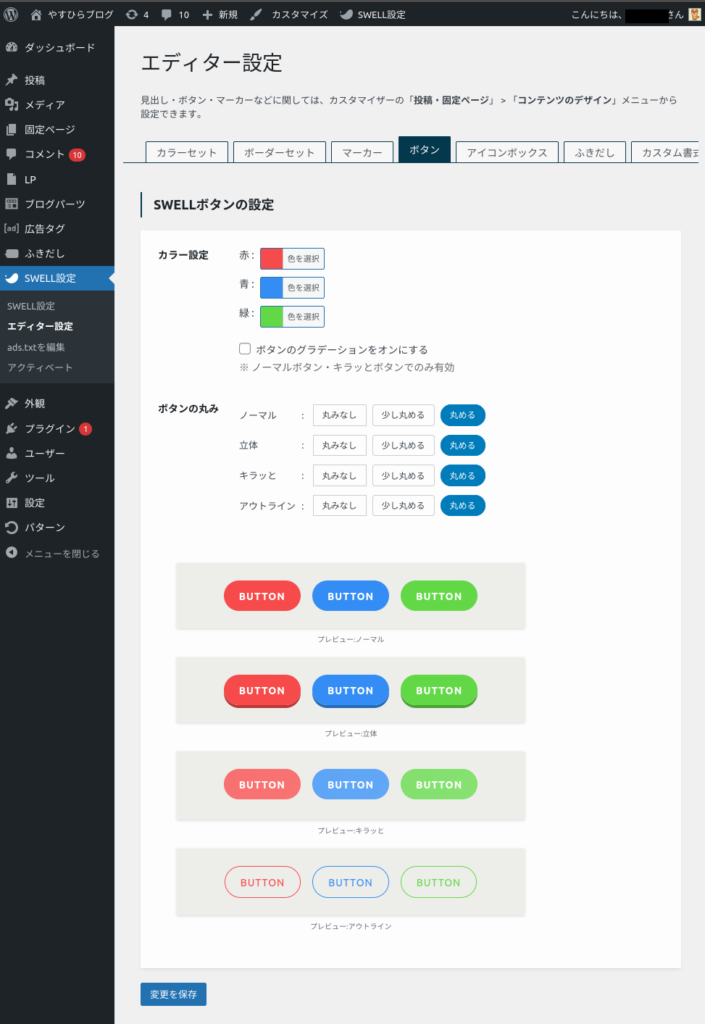Click the blue color swatch
Viewport: 705px width, 1024px height.
(272, 287)
